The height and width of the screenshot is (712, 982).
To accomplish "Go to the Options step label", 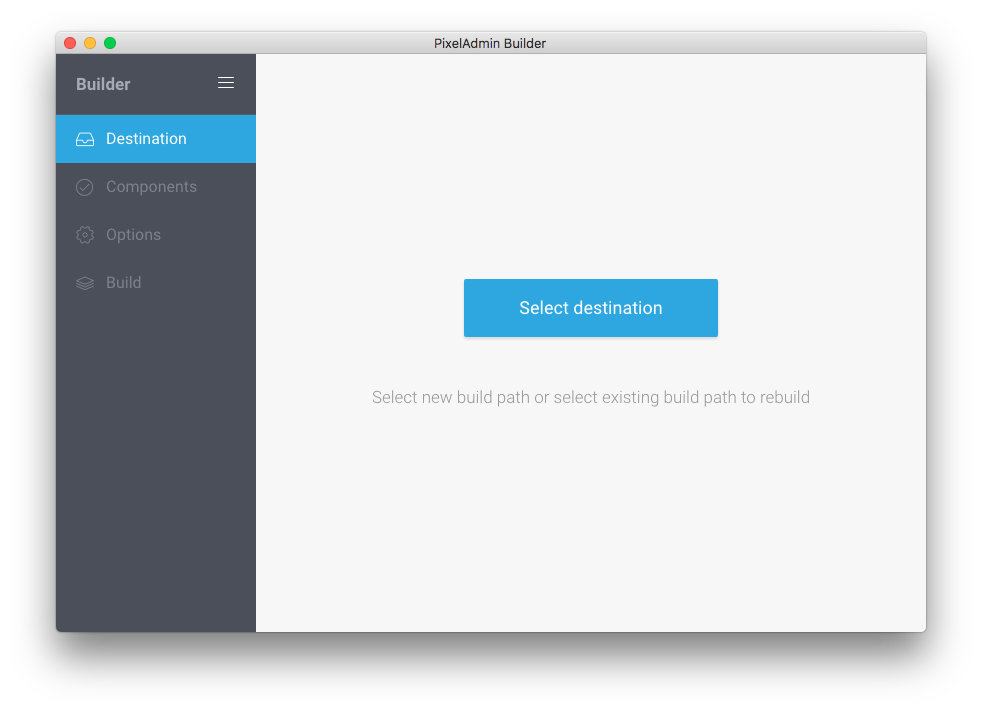I will pos(133,235).
